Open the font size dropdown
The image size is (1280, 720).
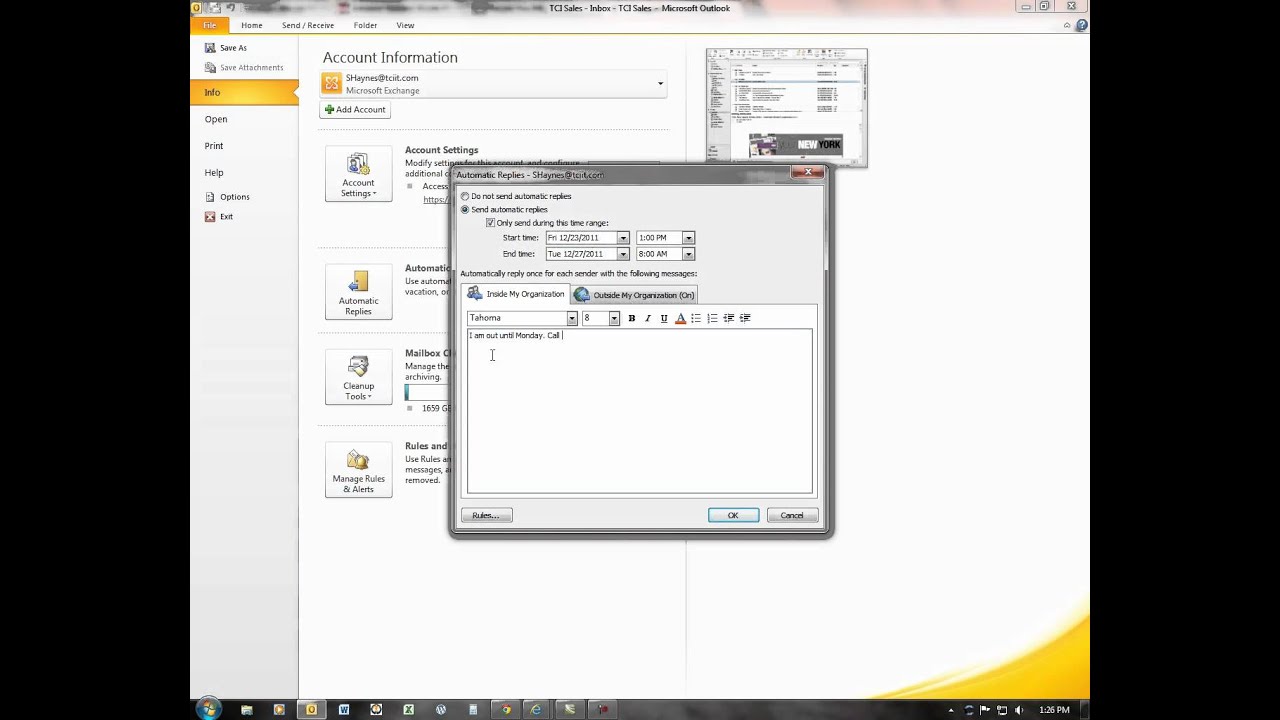pos(614,318)
